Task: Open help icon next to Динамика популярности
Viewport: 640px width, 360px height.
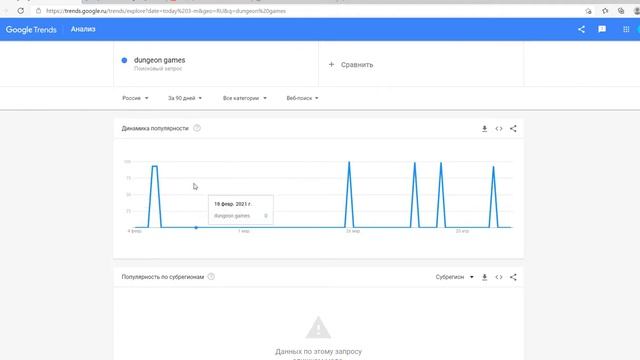Action: (x=197, y=128)
